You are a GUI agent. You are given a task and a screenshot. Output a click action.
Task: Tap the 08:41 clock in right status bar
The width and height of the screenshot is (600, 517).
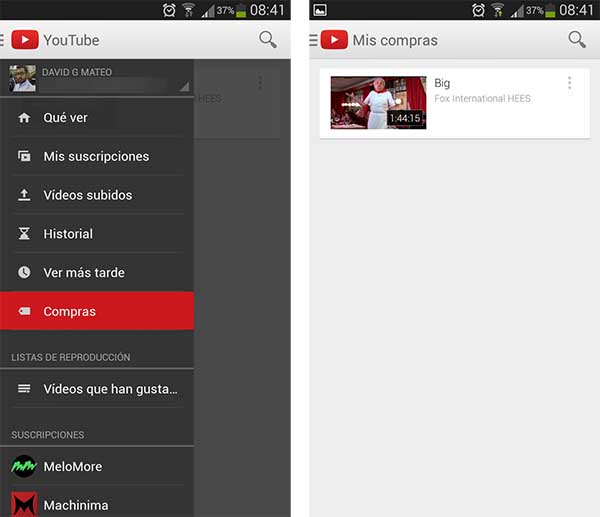point(576,10)
